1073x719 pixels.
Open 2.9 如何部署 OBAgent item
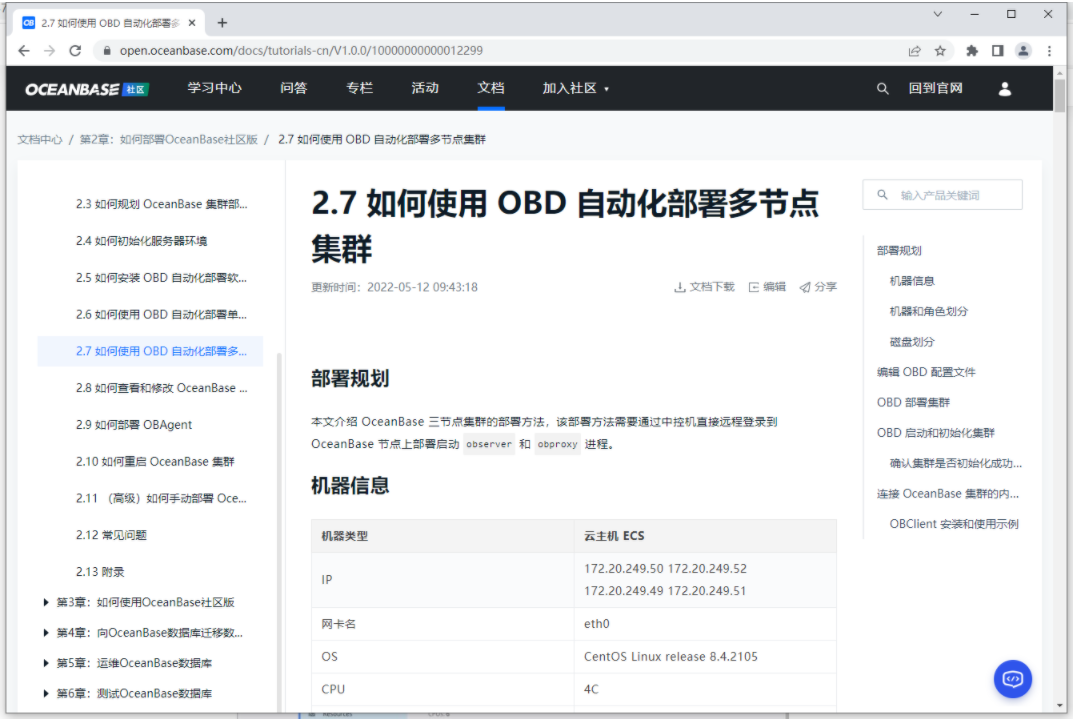[134, 425]
